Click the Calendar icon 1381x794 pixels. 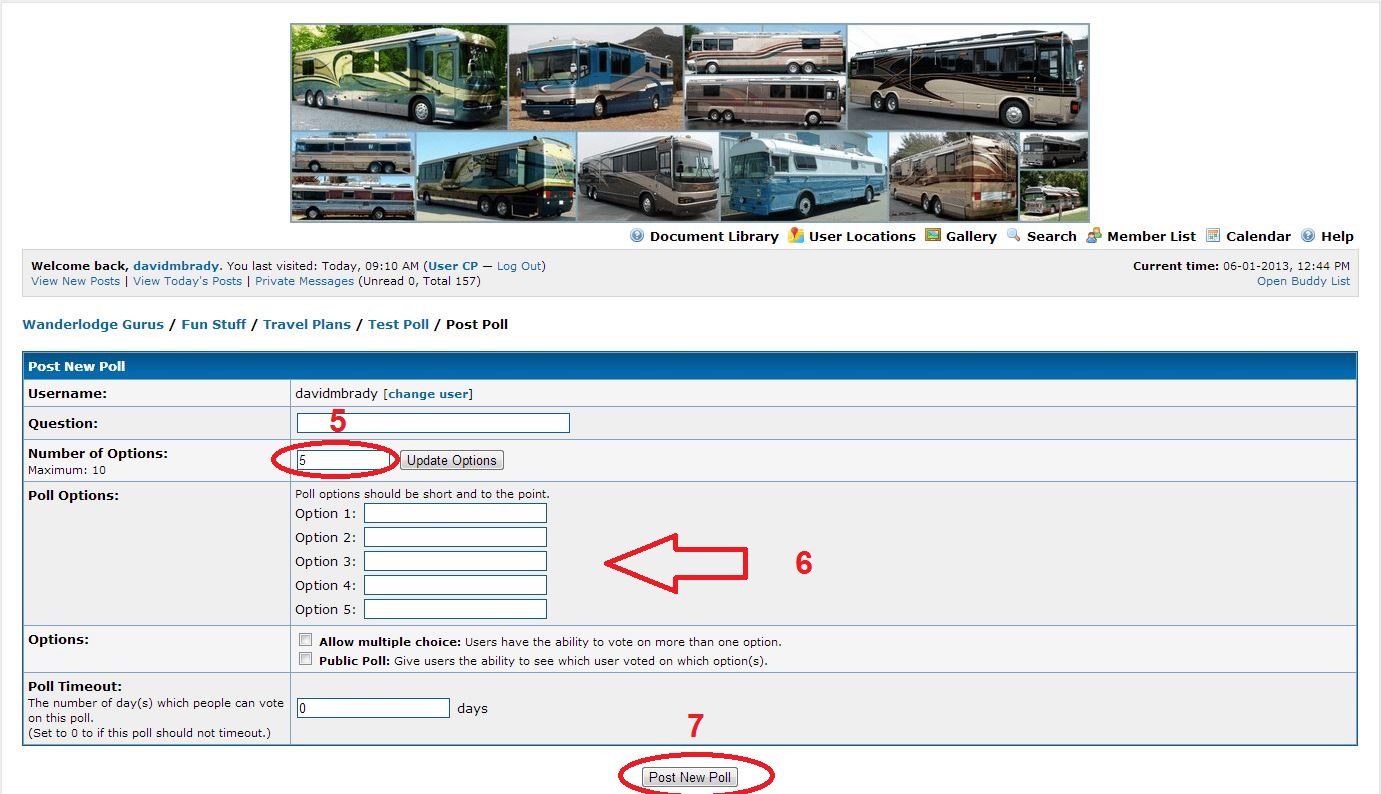pyautogui.click(x=1213, y=236)
